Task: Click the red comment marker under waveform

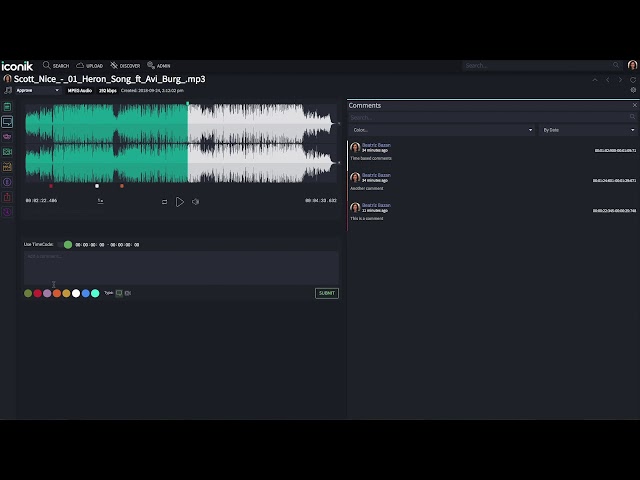Action: coord(51,186)
